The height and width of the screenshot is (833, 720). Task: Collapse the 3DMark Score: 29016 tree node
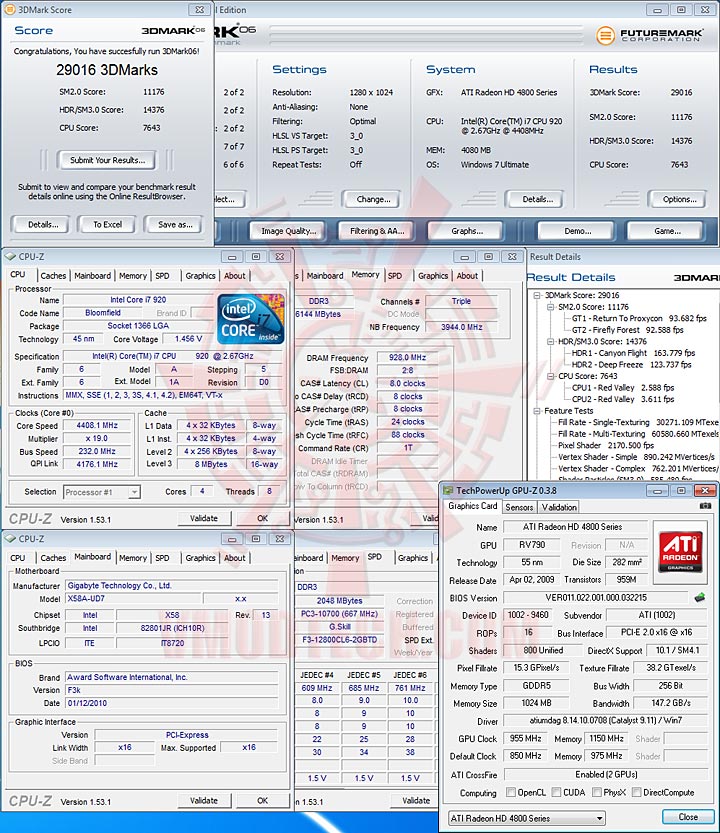click(537, 295)
